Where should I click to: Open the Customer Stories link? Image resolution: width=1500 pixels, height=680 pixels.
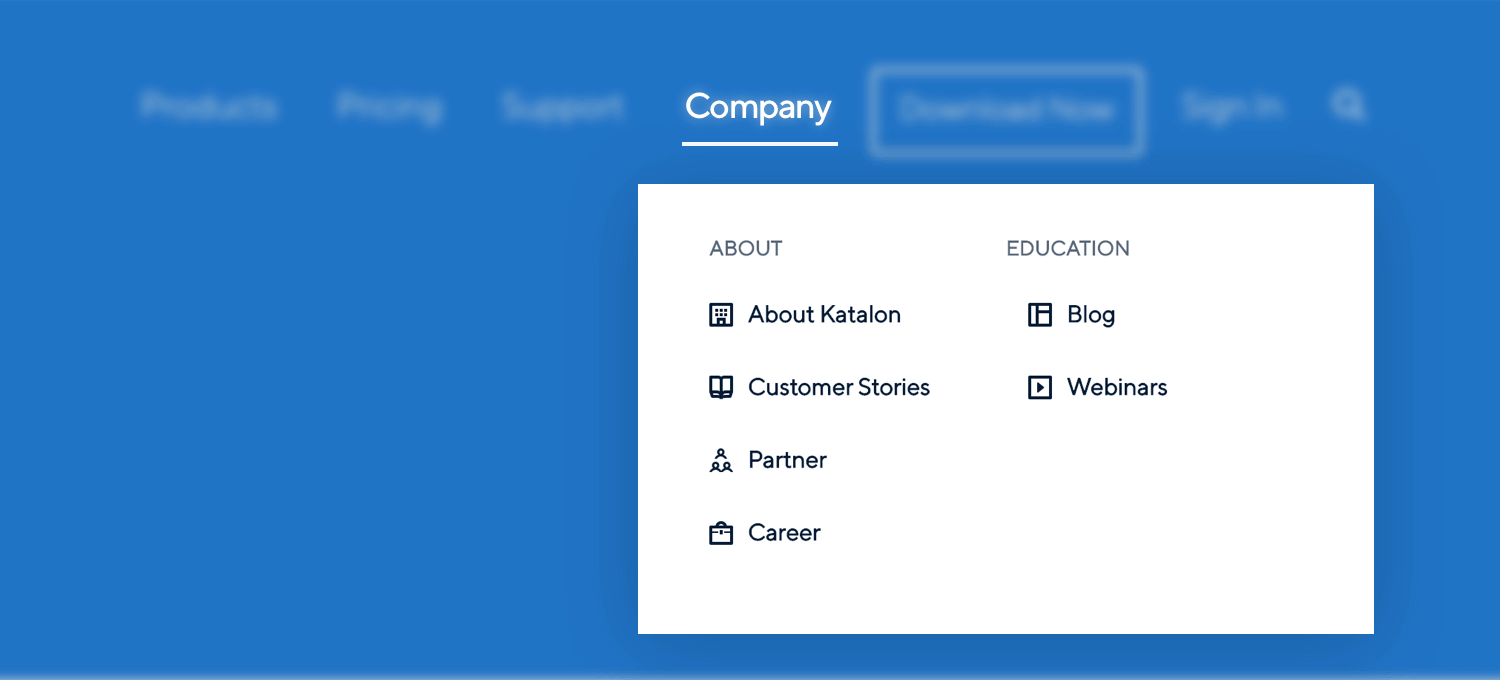click(839, 388)
